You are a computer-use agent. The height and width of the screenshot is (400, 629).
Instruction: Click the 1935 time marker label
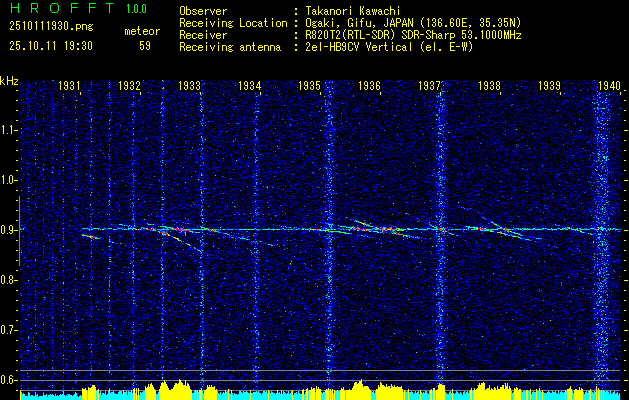[x=310, y=85]
